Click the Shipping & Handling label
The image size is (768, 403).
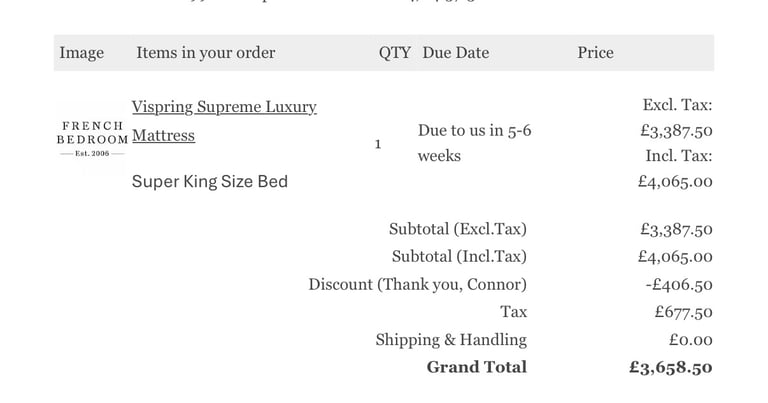(451, 339)
